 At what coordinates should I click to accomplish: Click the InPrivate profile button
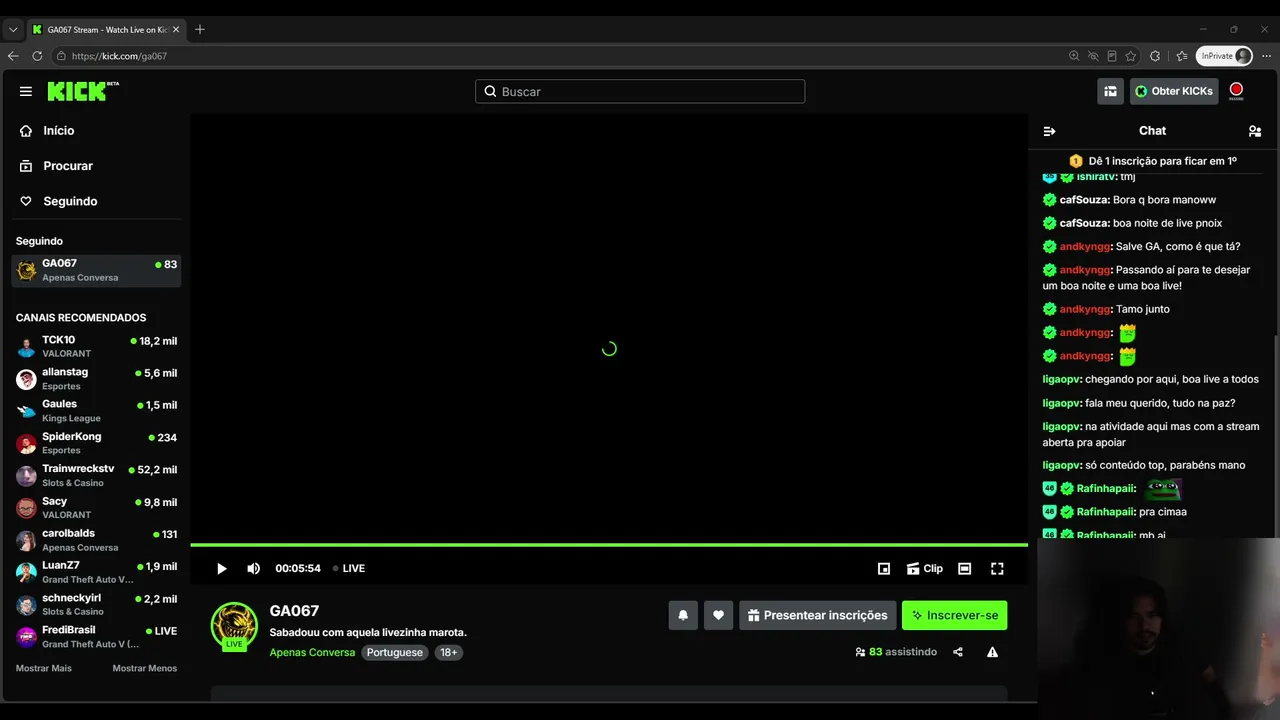(x=1226, y=56)
